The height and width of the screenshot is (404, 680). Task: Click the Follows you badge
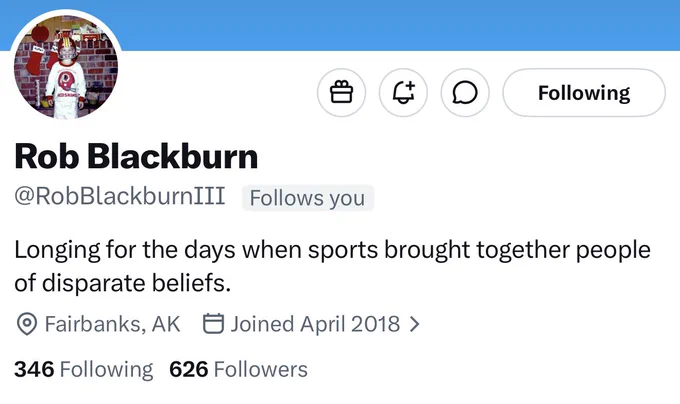pos(307,198)
